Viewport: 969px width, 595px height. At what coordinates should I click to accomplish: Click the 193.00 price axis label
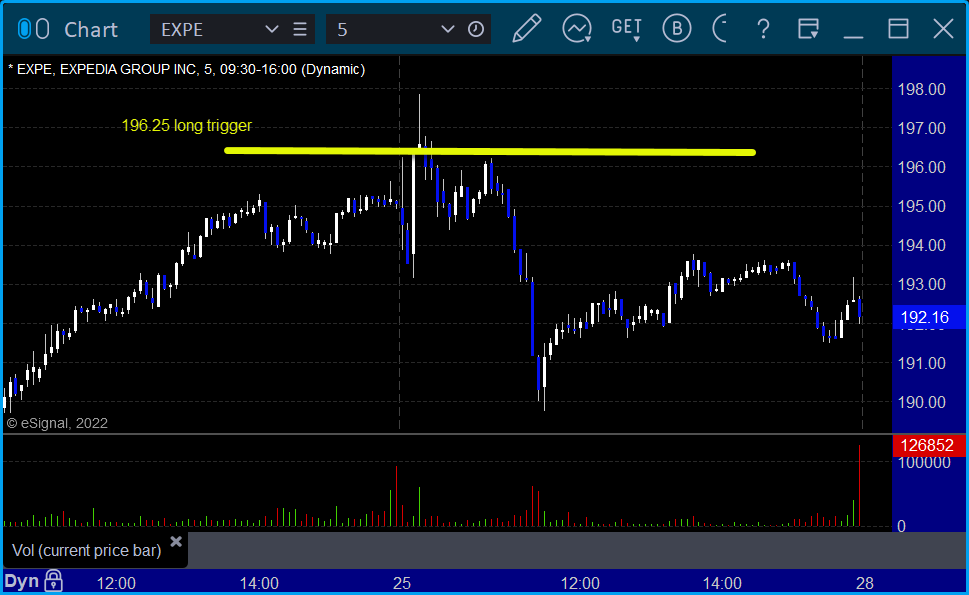[x=921, y=285]
